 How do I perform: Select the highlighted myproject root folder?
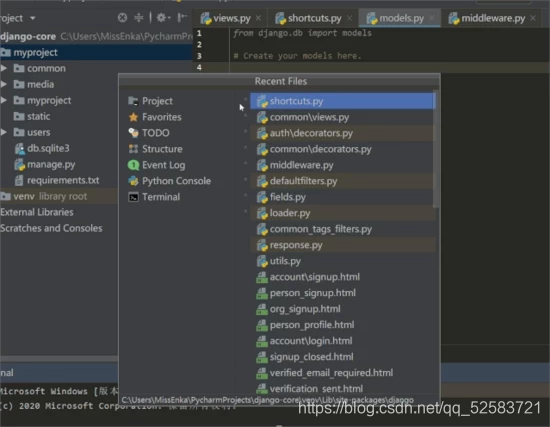coord(96,52)
